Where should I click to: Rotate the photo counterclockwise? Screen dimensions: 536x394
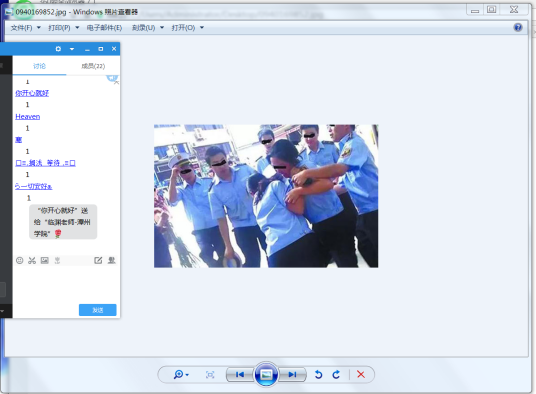(x=318, y=375)
